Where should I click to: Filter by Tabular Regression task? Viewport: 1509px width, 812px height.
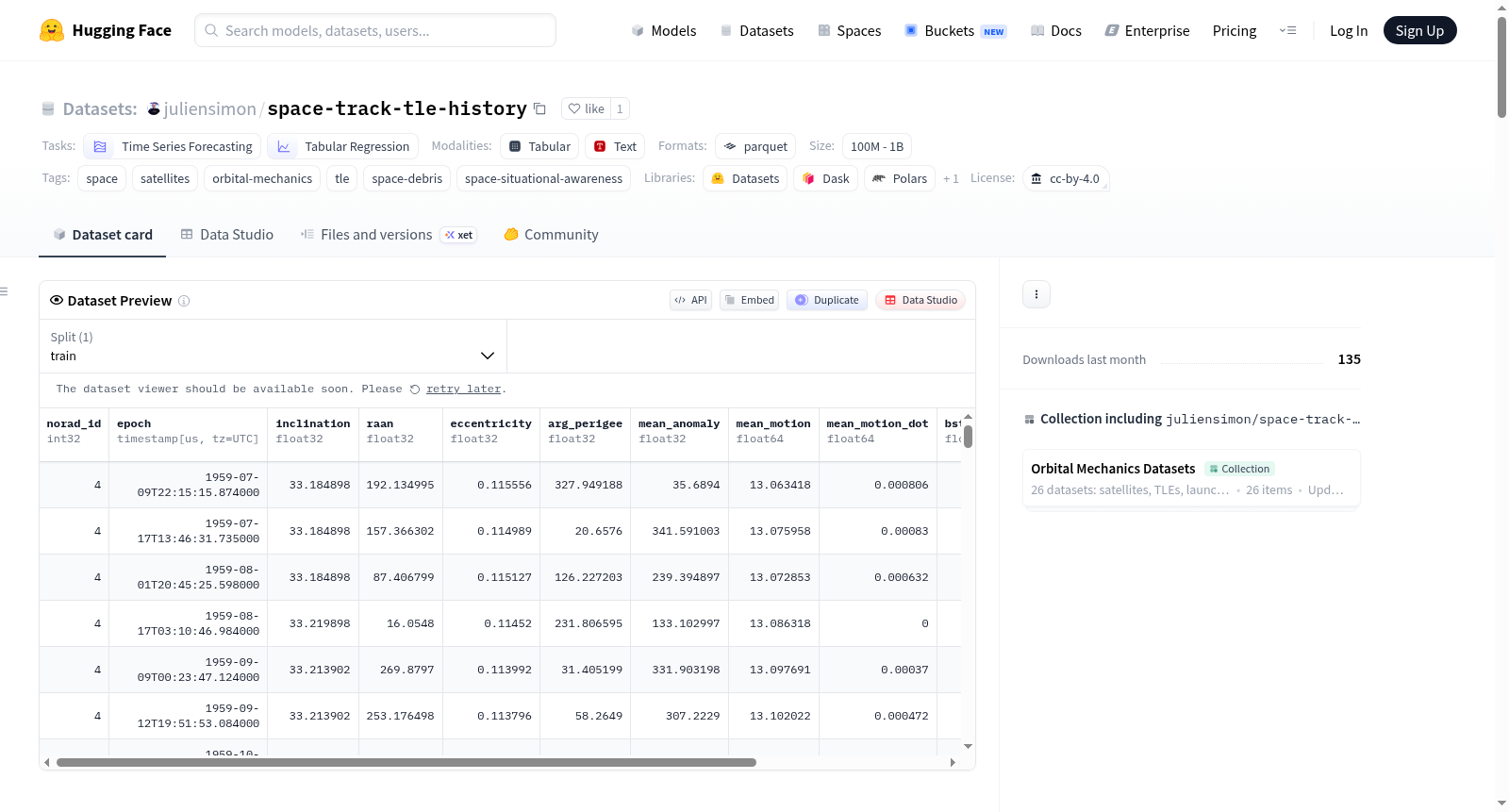(342, 146)
